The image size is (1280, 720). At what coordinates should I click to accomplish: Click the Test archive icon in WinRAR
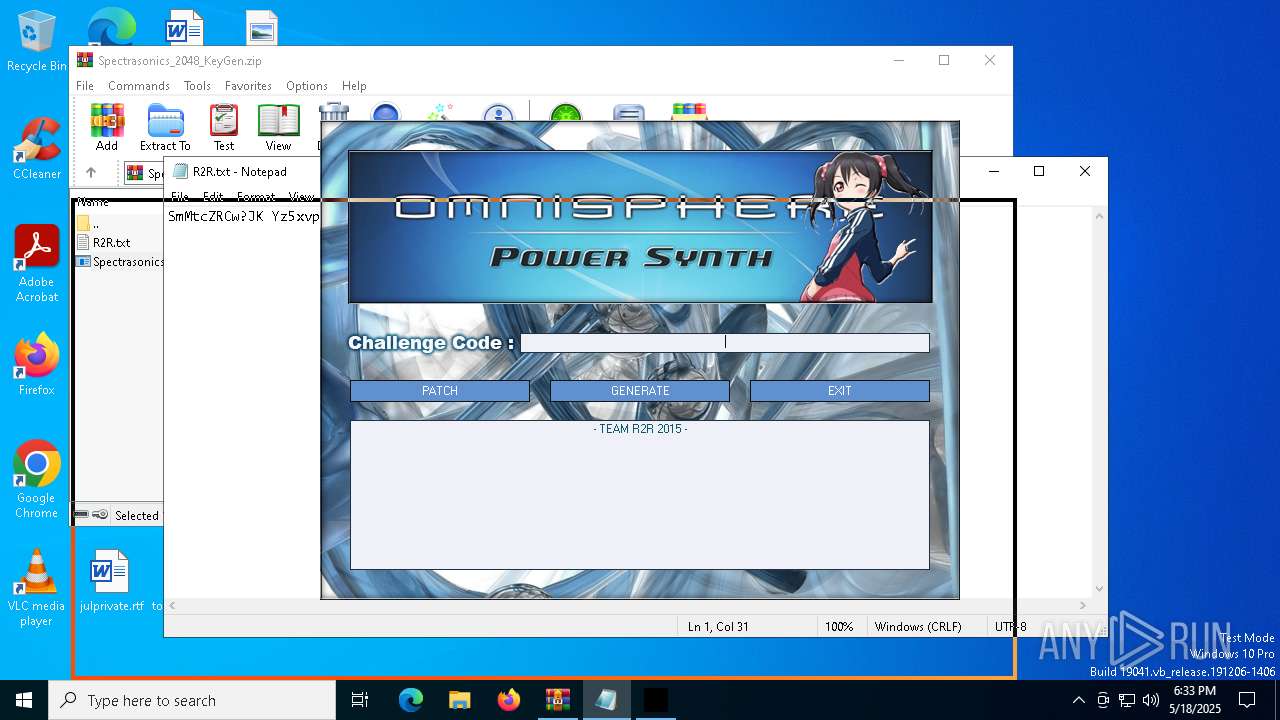click(x=224, y=127)
